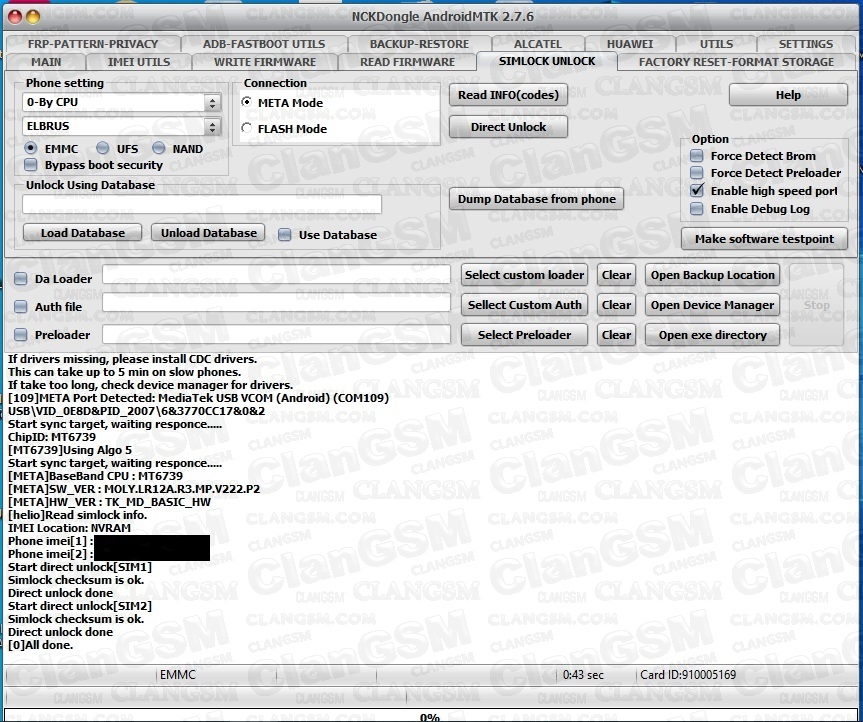
Task: Click the Load Database button
Action: tap(81, 232)
